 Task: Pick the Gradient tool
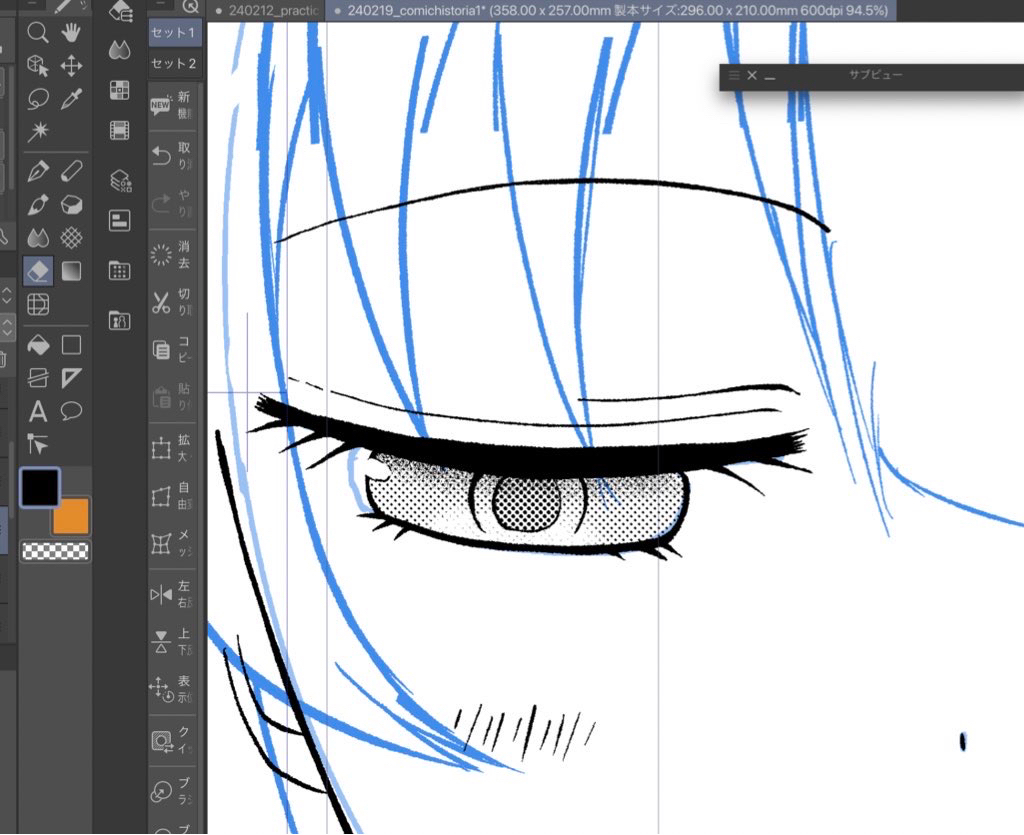(x=71, y=271)
